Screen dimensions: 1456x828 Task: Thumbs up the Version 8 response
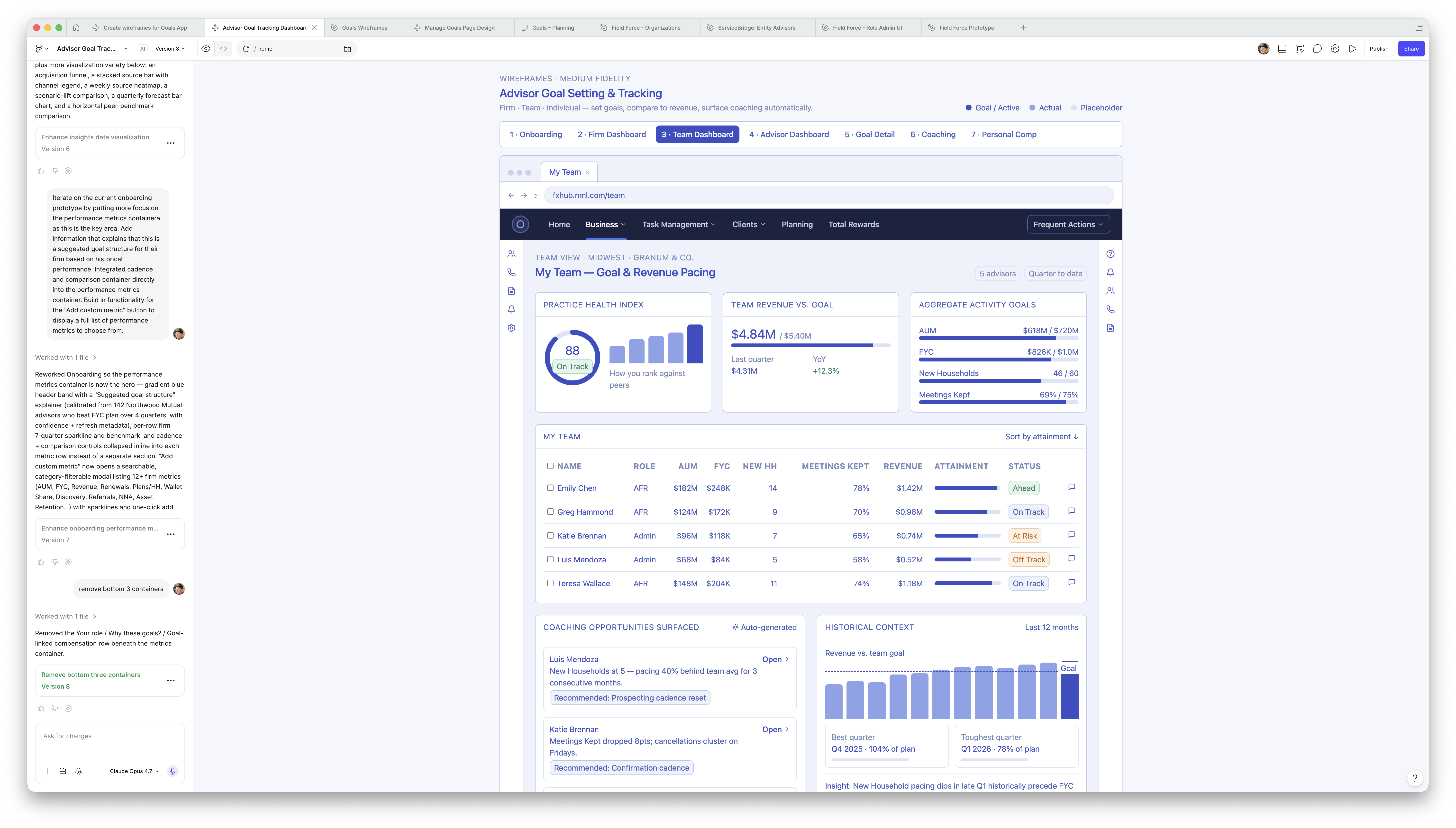pyautogui.click(x=41, y=708)
